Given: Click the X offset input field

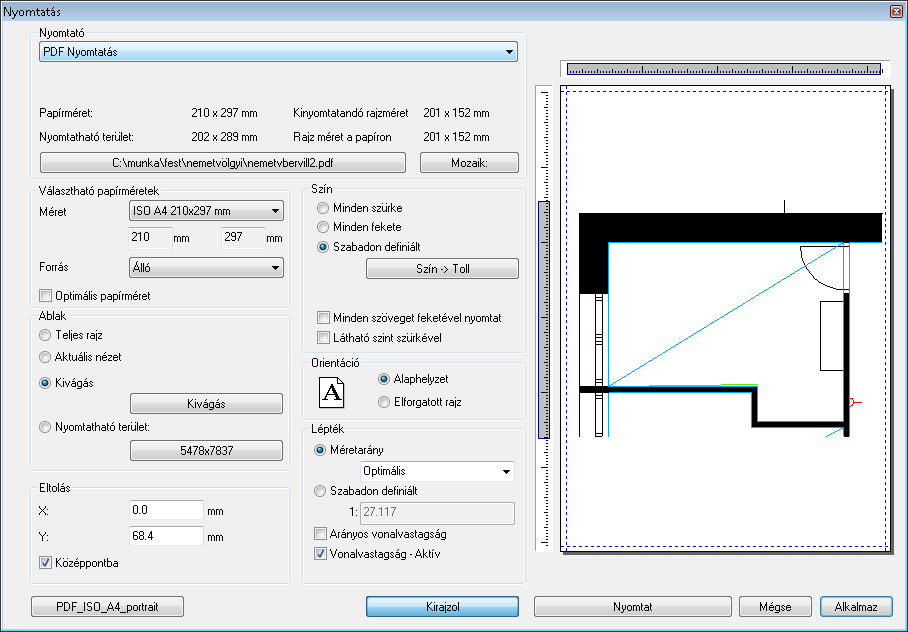Looking at the screenshot, I should (166, 510).
